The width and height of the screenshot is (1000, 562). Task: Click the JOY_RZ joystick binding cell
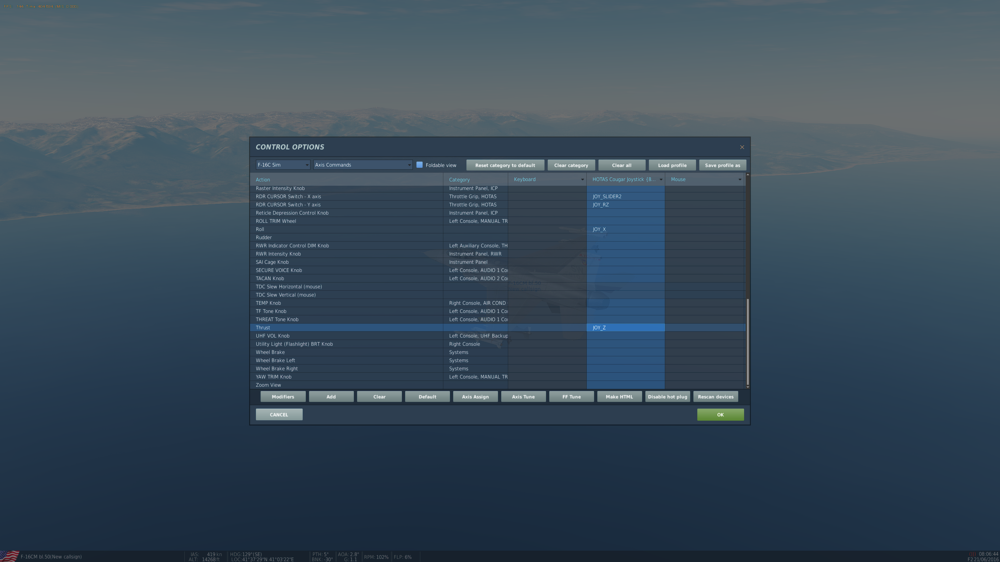tap(626, 205)
